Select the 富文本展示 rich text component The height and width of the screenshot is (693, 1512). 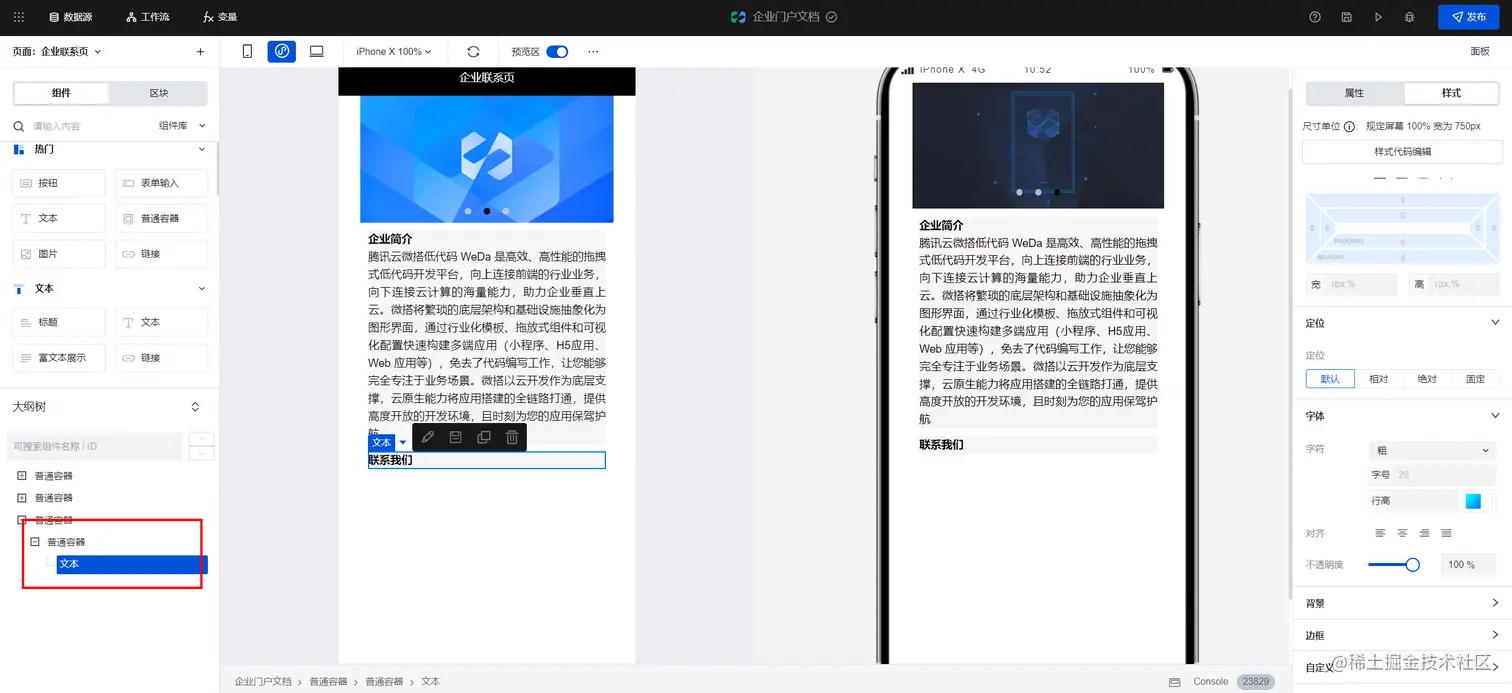coord(58,357)
